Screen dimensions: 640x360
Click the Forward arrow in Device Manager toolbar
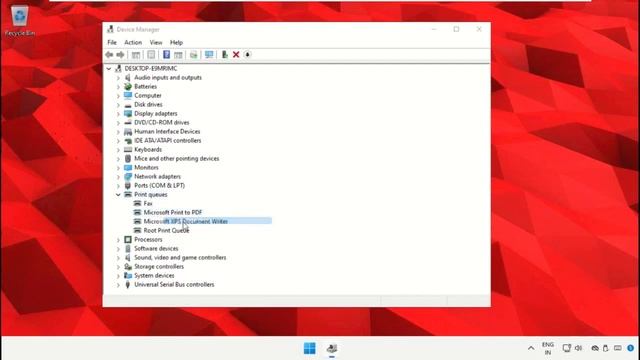click(120, 55)
